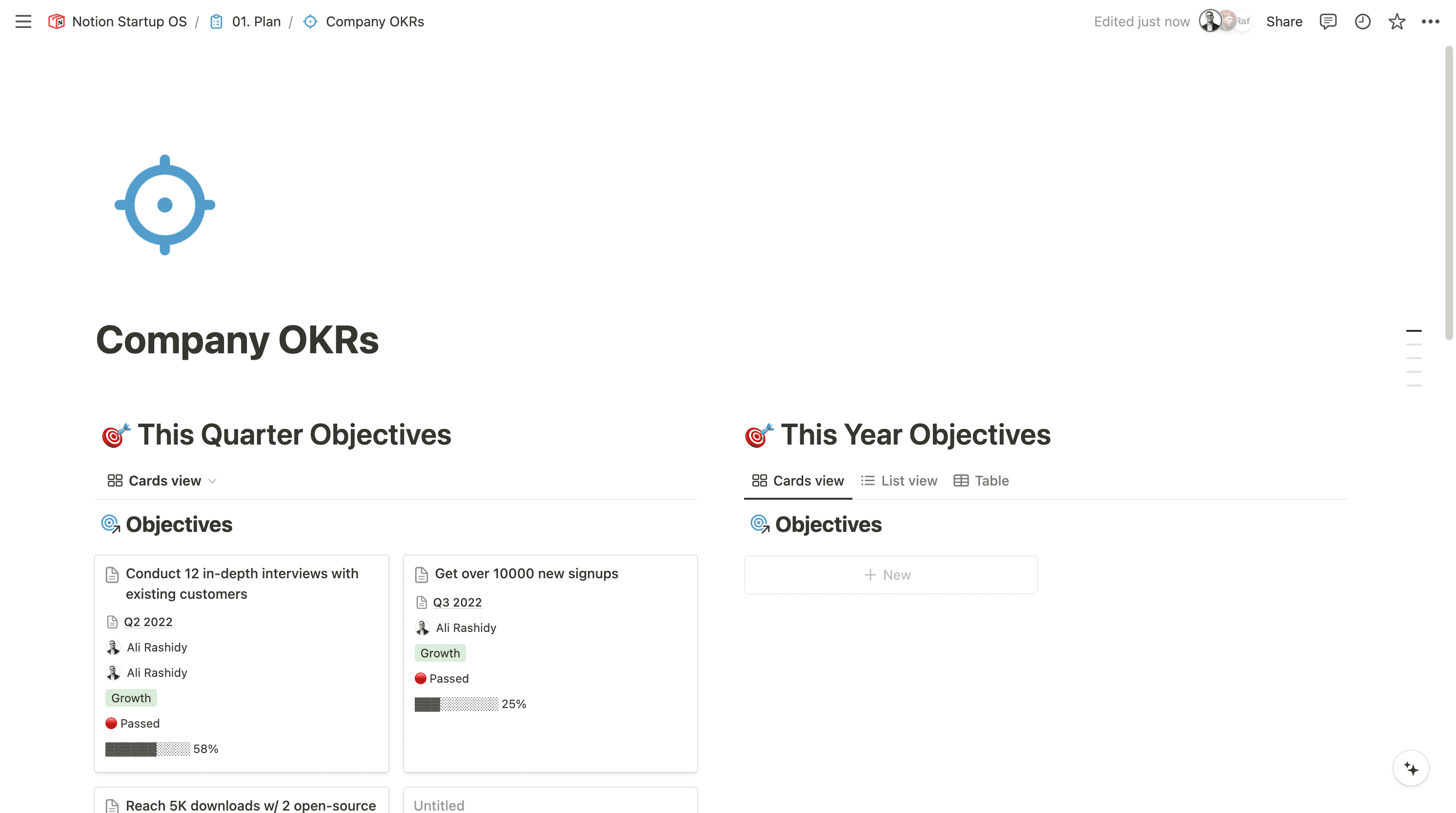
Task: Open the sidebar hamburger menu
Action: point(23,21)
